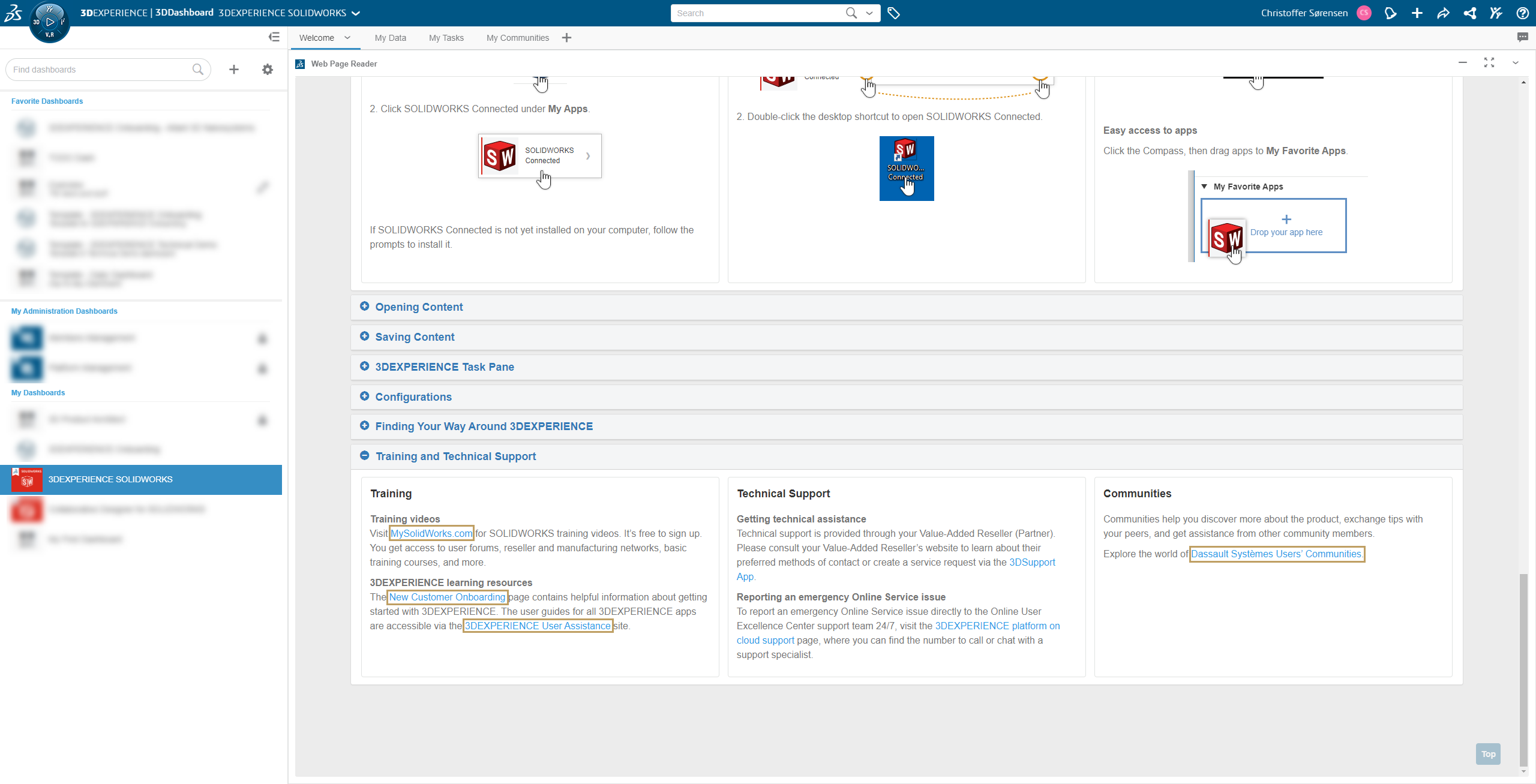The height and width of the screenshot is (784, 1536).
Task: Open the MySolidWorks.com link
Action: coord(431,533)
